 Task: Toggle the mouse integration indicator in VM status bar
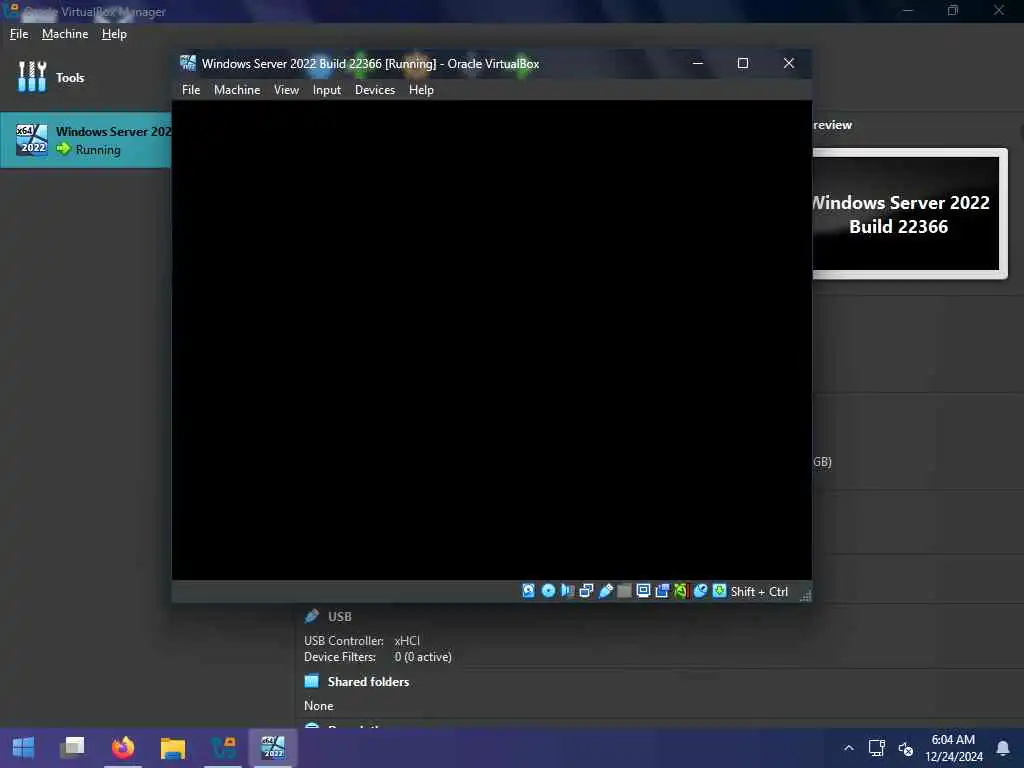point(700,591)
